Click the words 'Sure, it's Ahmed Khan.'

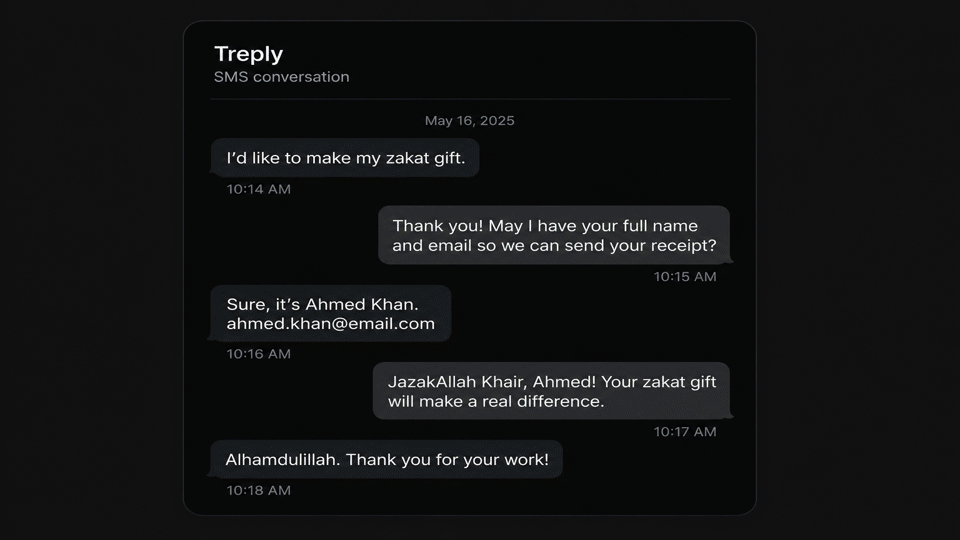pos(323,304)
